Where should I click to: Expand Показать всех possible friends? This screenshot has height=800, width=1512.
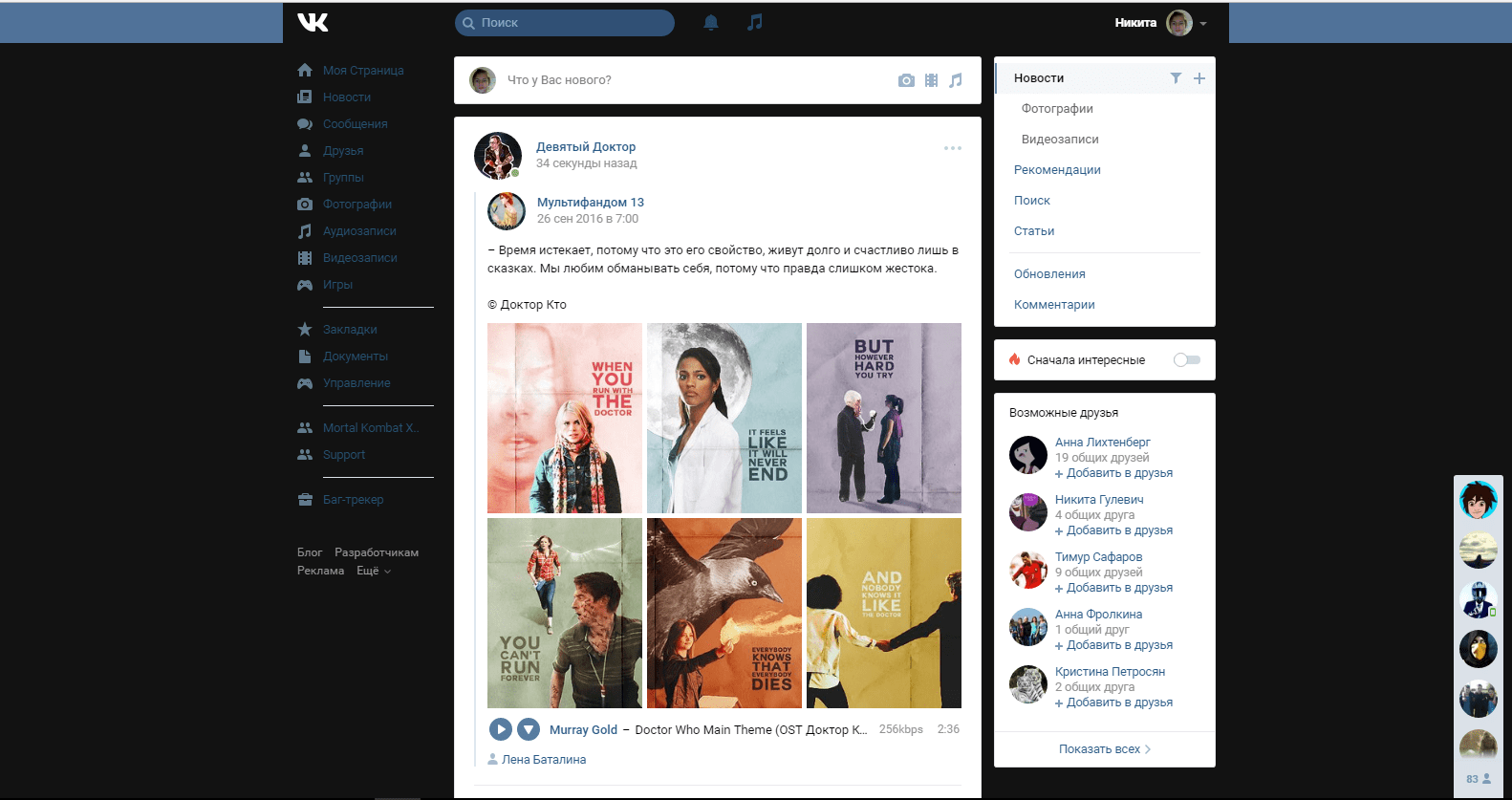click(x=1105, y=749)
